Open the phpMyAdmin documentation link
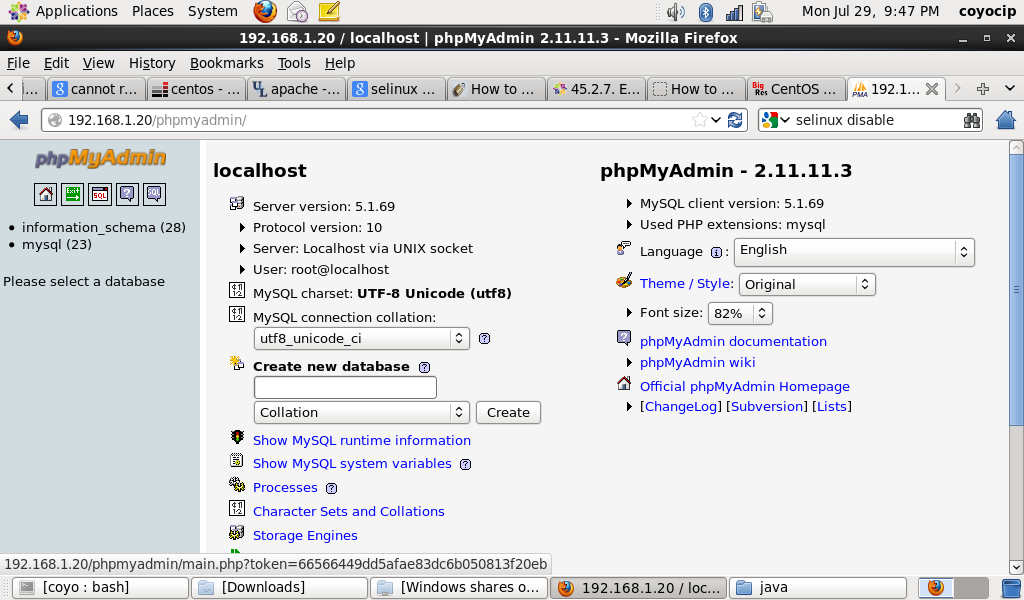This screenshot has width=1024, height=600. 733,341
